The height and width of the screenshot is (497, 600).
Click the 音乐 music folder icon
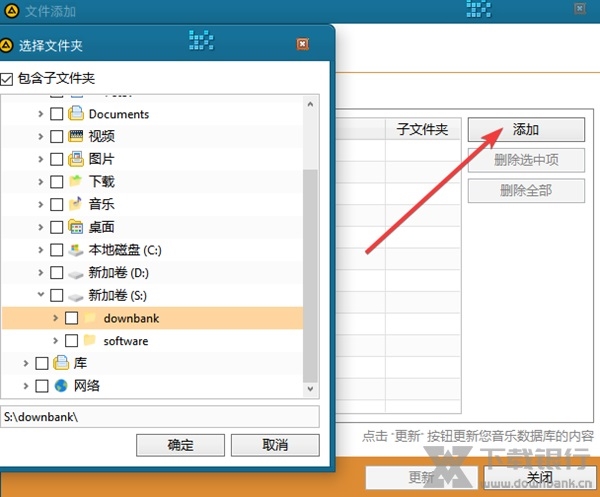pos(76,204)
